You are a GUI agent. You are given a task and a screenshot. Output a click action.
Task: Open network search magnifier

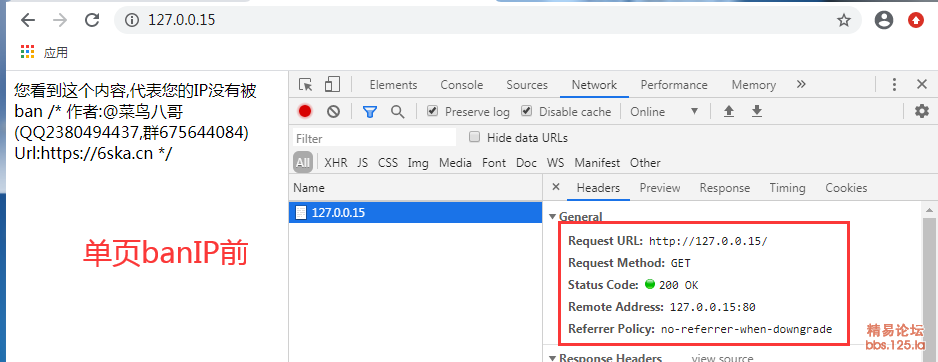point(397,111)
